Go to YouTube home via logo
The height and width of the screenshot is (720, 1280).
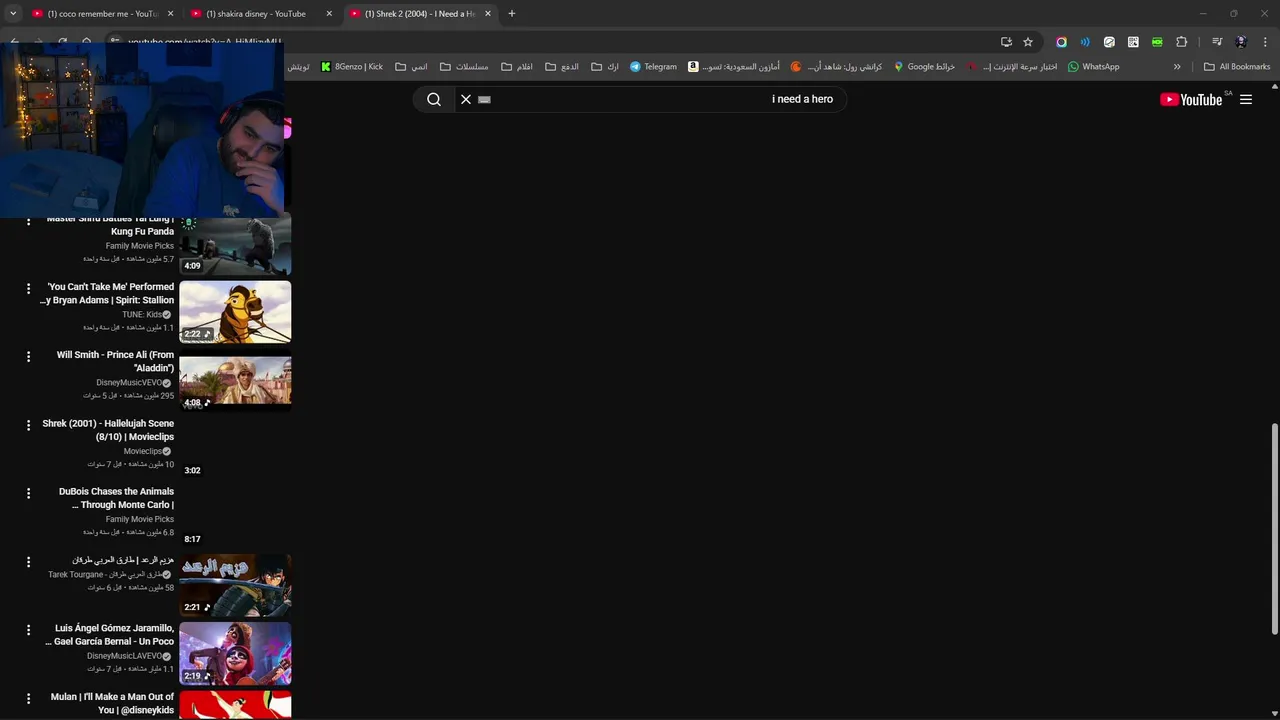(1191, 99)
